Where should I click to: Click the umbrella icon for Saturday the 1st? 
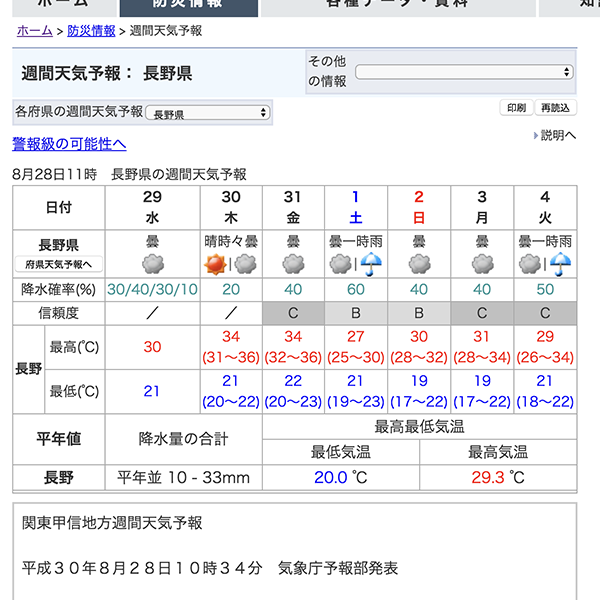pos(371,264)
